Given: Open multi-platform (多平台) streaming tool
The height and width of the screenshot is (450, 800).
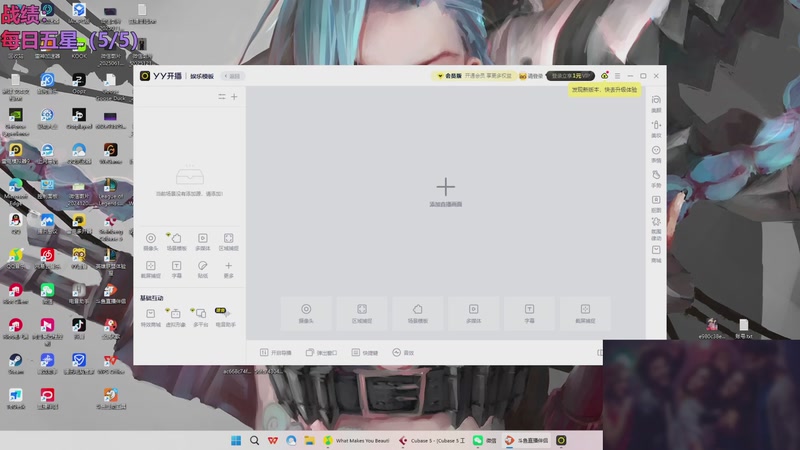Looking at the screenshot, I should click(201, 317).
